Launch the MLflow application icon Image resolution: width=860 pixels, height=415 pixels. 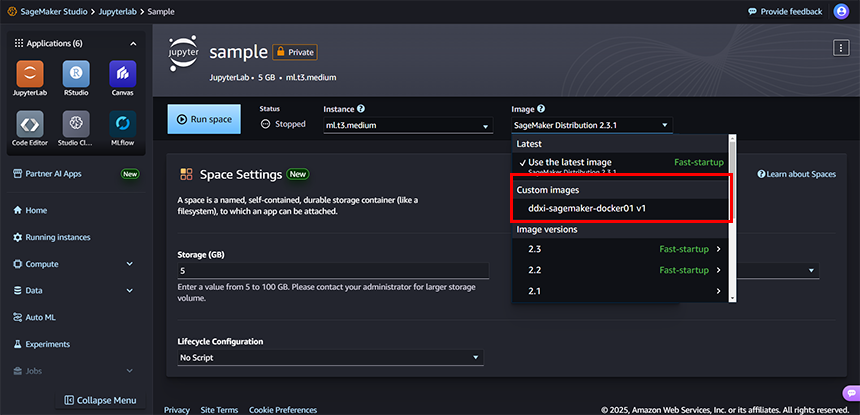pos(123,124)
